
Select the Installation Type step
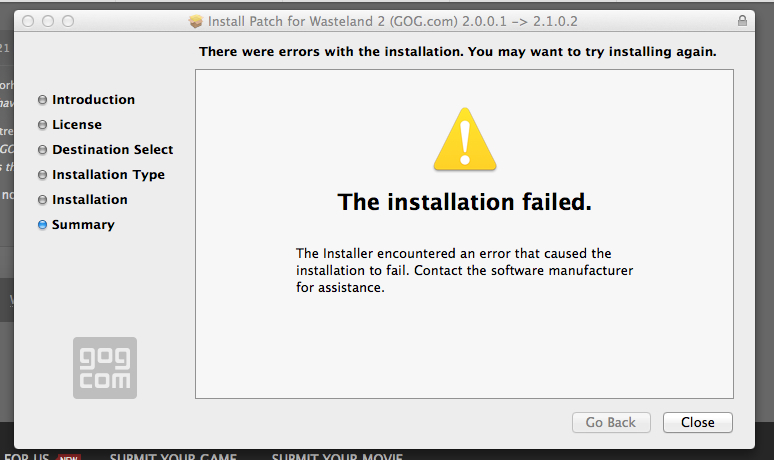click(x=108, y=175)
